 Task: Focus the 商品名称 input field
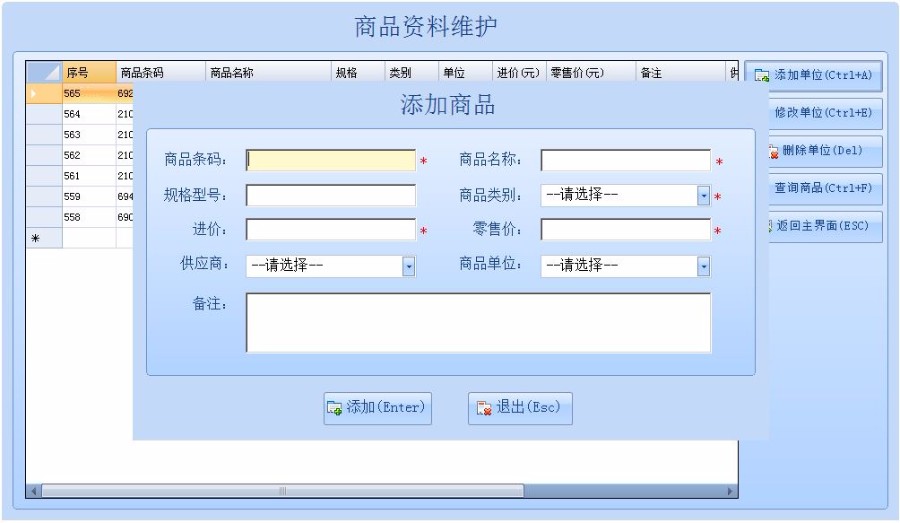626,160
